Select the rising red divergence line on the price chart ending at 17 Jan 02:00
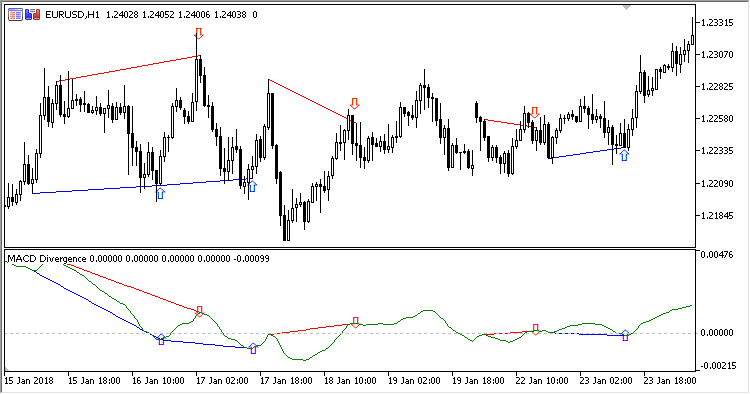 click(x=128, y=68)
